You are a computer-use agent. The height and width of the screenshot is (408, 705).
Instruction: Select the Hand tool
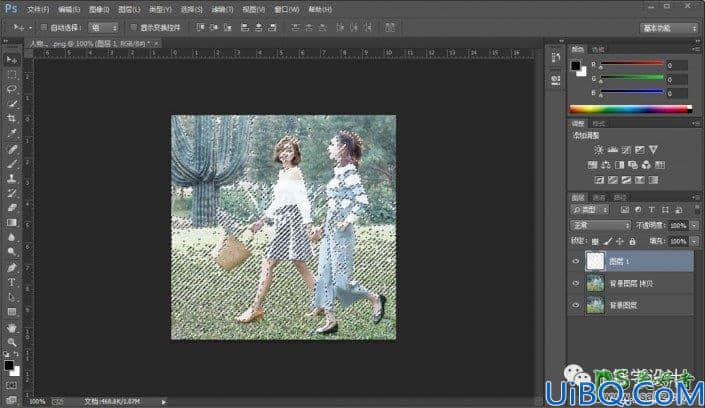[12, 328]
